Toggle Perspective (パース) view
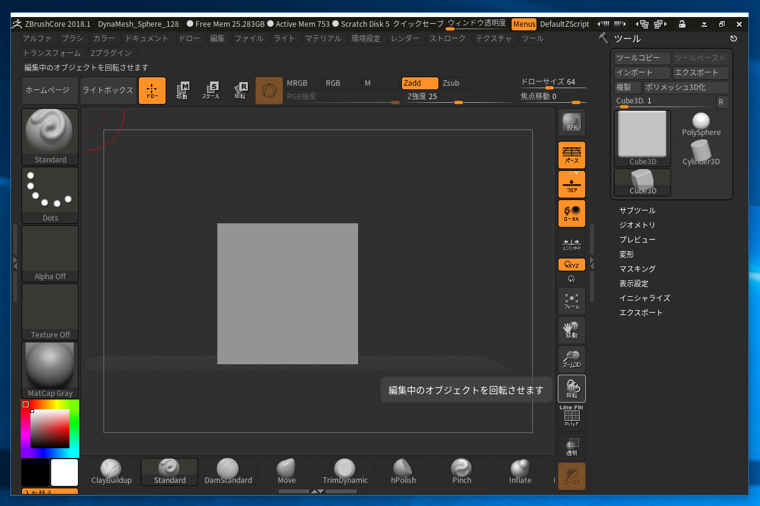Image resolution: width=760 pixels, height=506 pixels. click(572, 155)
